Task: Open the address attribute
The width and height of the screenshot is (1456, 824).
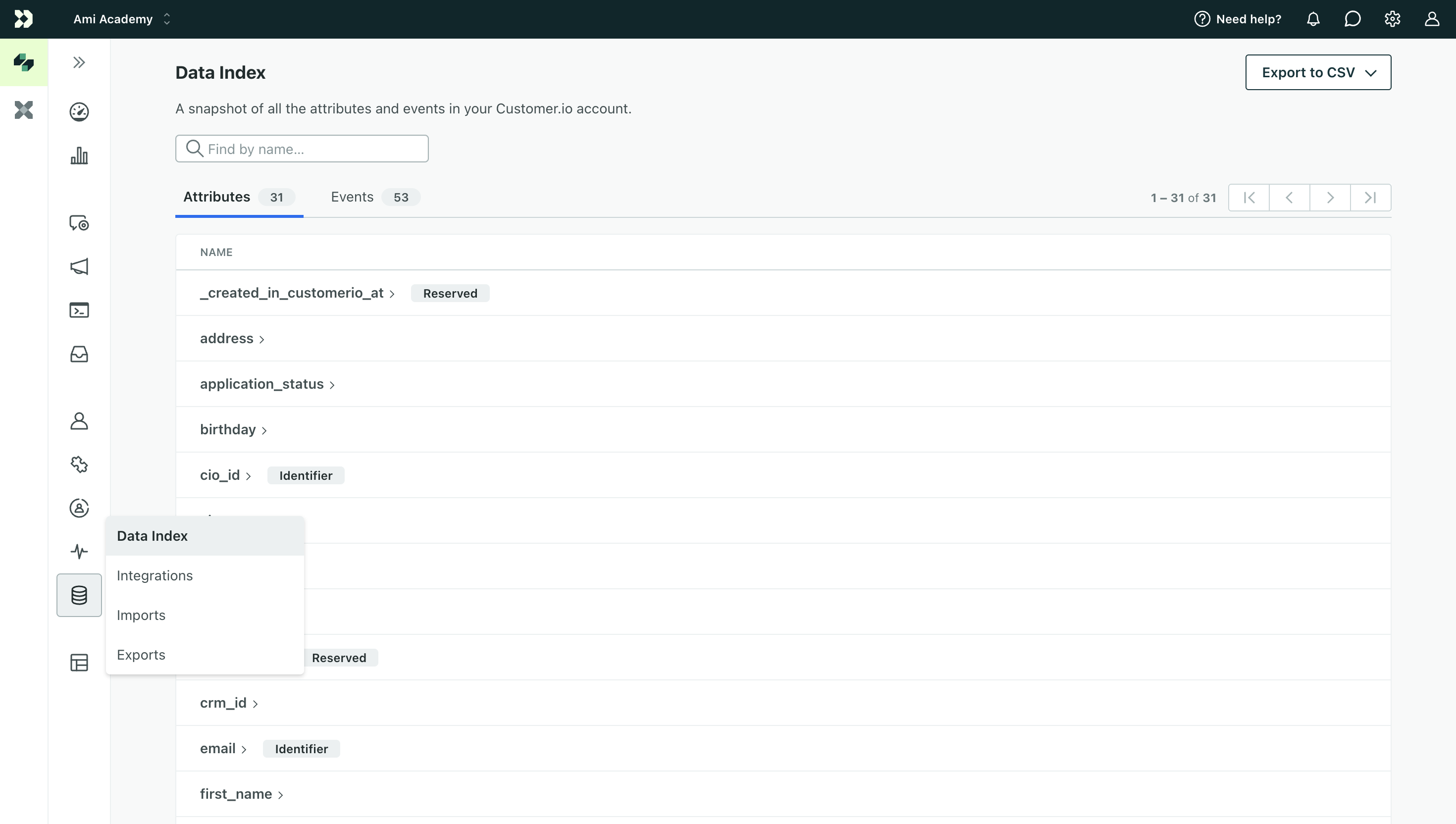Action: click(x=232, y=338)
